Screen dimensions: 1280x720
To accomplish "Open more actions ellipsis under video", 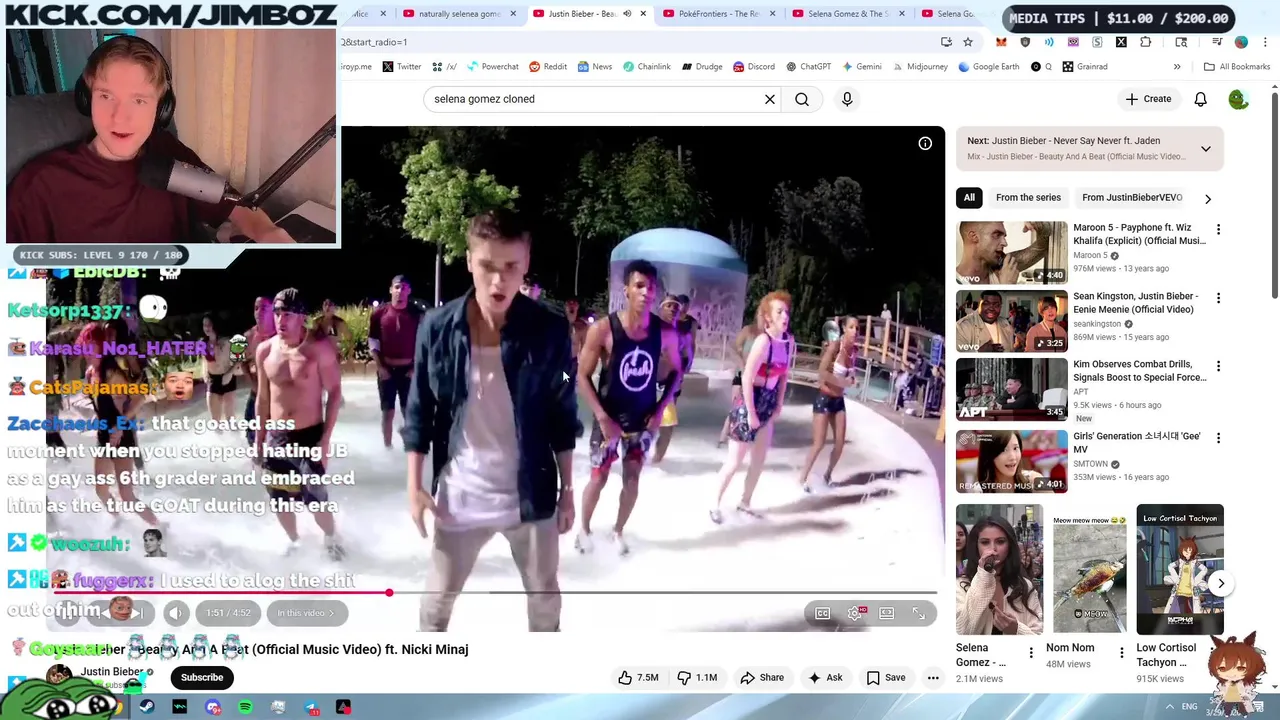I will tap(933, 678).
